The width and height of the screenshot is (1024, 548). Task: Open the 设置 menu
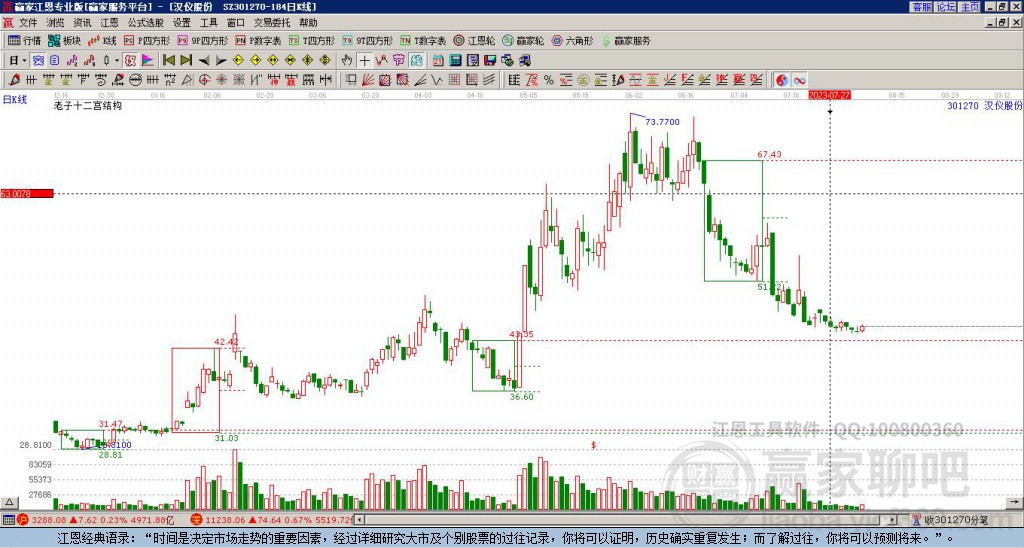coord(182,23)
